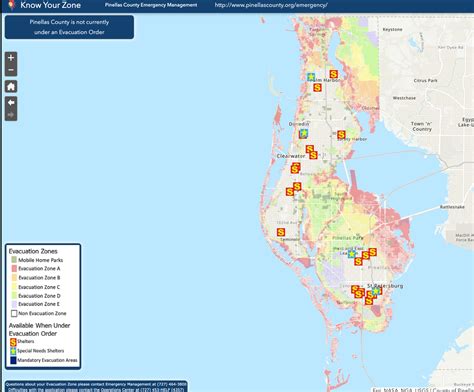Screen dimensions: 474x392
Task: Click the Non Evacuation Zone white swatch
Action: click(x=14, y=313)
